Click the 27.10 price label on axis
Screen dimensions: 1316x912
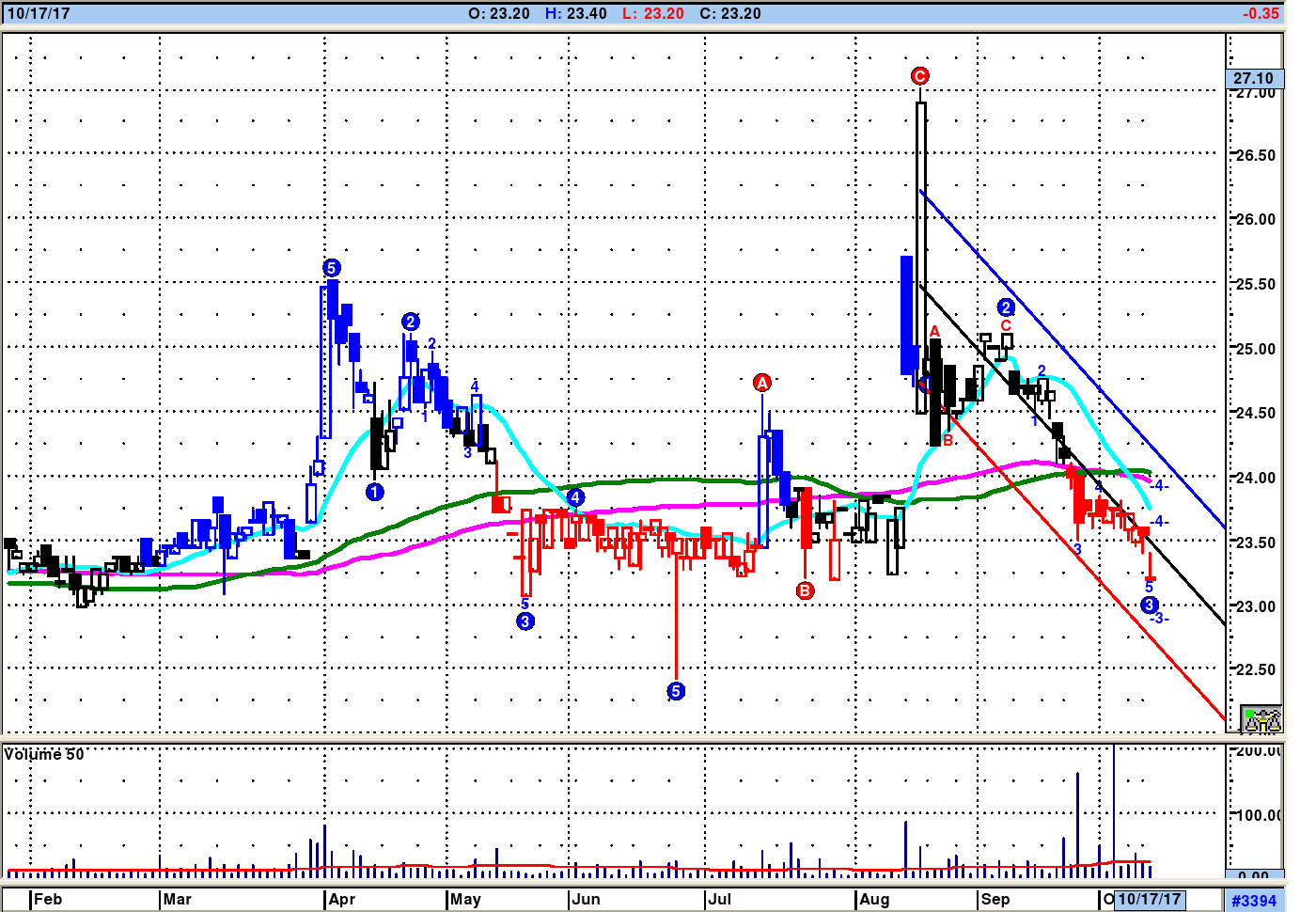pos(1253,78)
